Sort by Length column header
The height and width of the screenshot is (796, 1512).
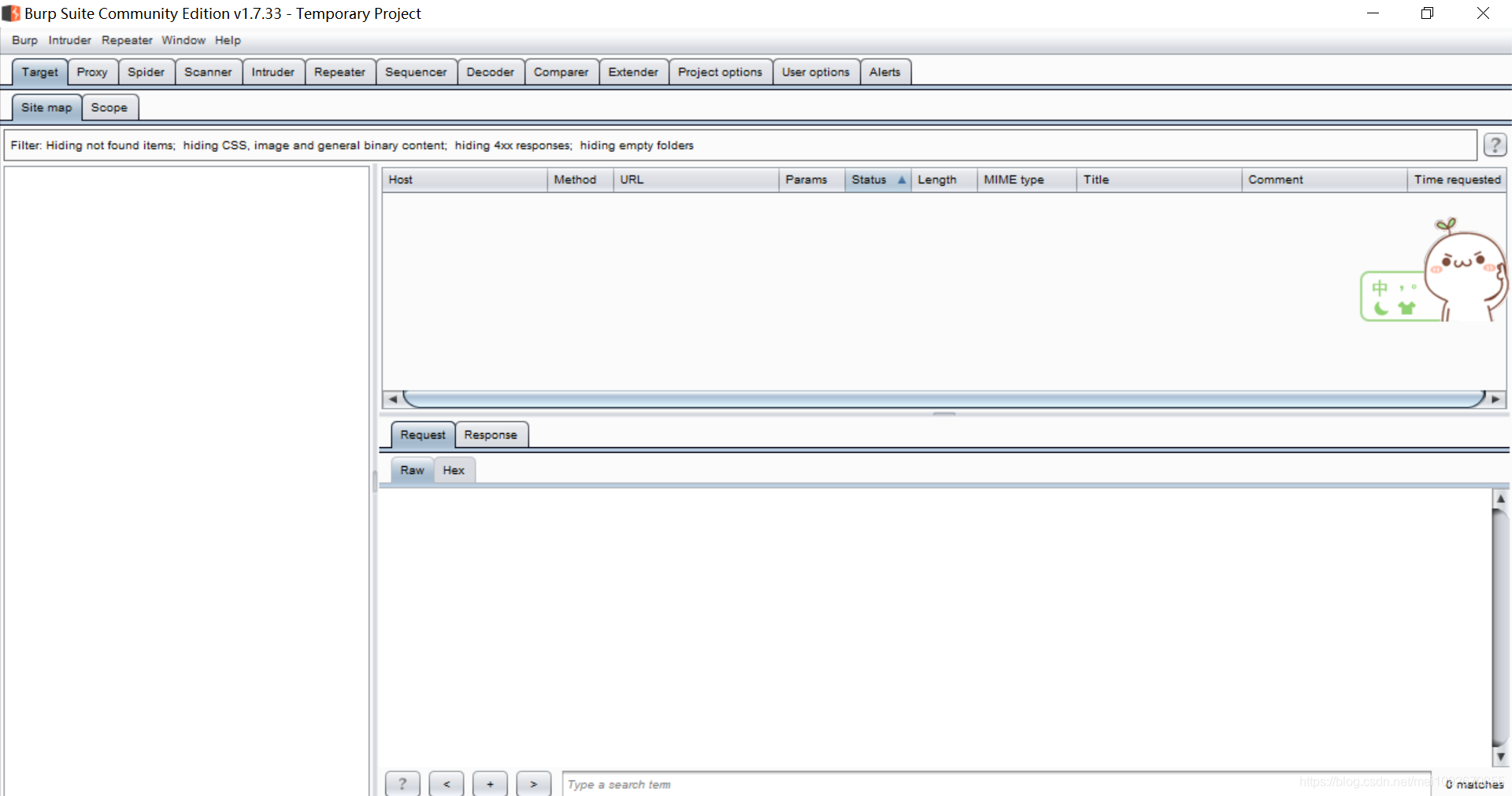point(944,180)
